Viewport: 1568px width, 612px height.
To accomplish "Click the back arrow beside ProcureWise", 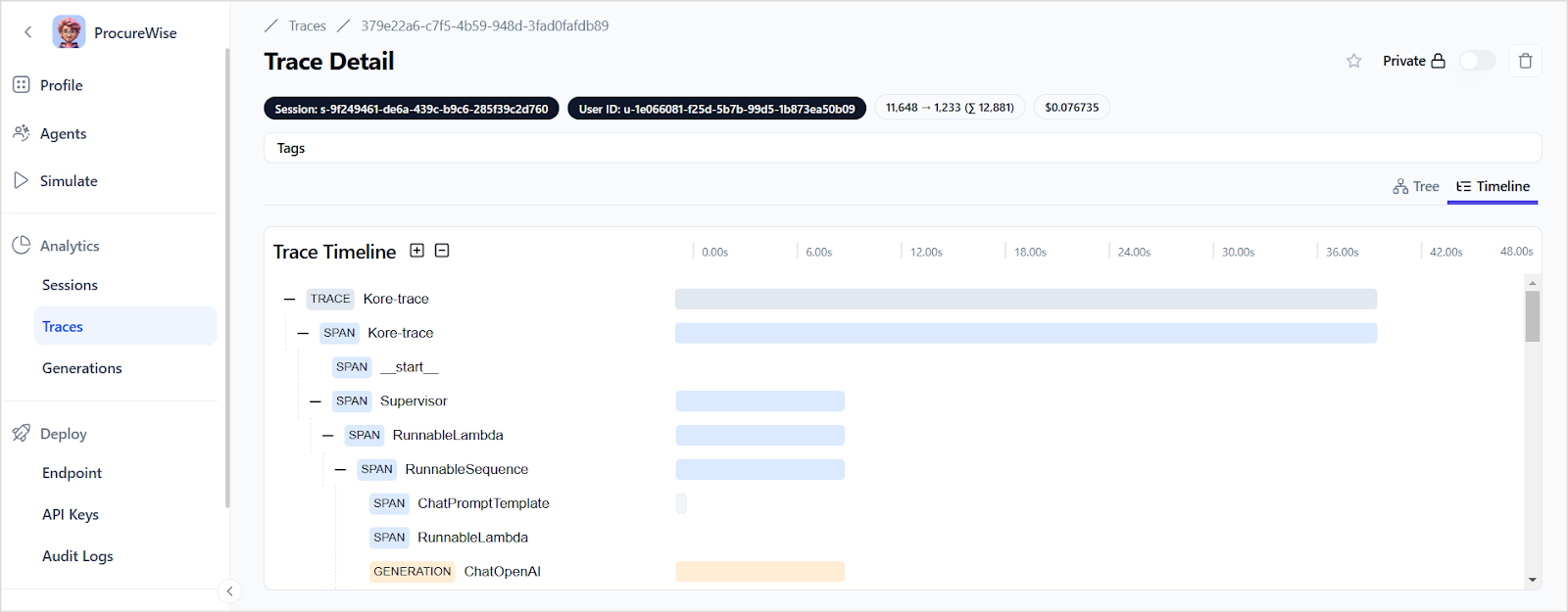I will coord(27,32).
